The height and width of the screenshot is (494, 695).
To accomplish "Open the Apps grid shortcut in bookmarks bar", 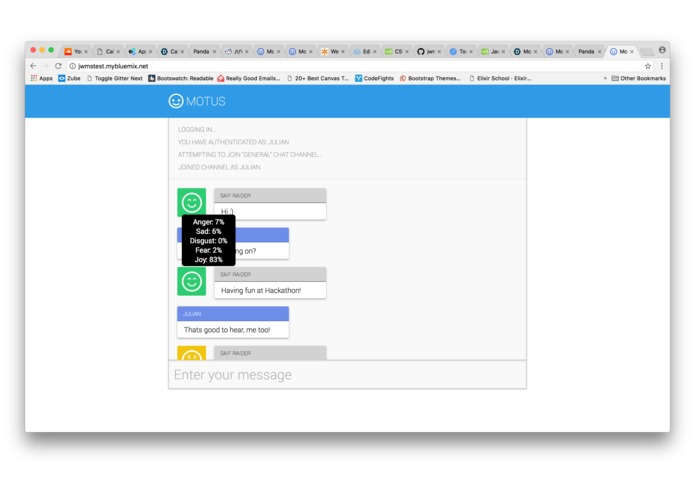I will [41, 78].
